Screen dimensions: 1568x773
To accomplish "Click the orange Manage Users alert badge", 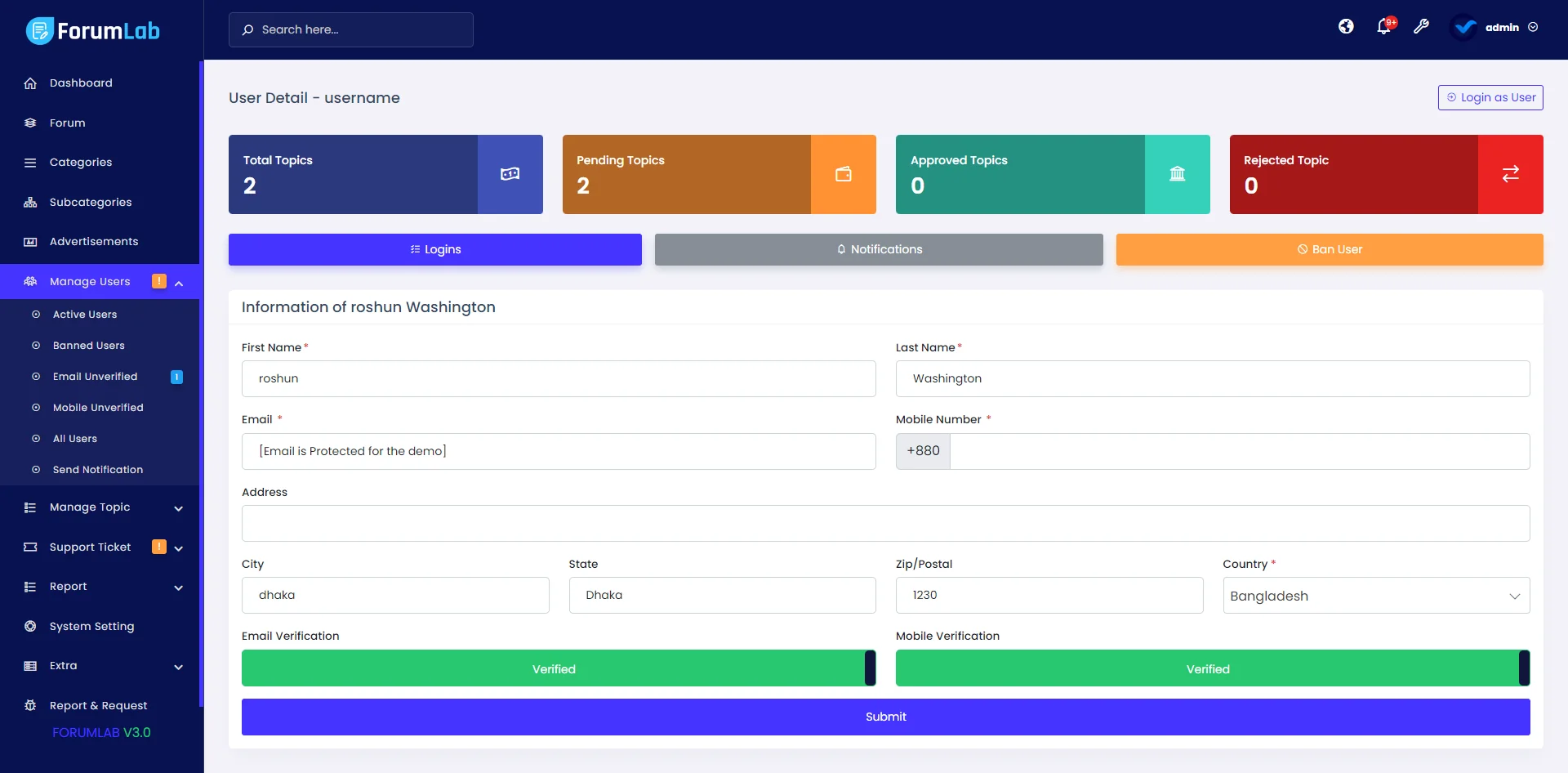I will [x=159, y=281].
